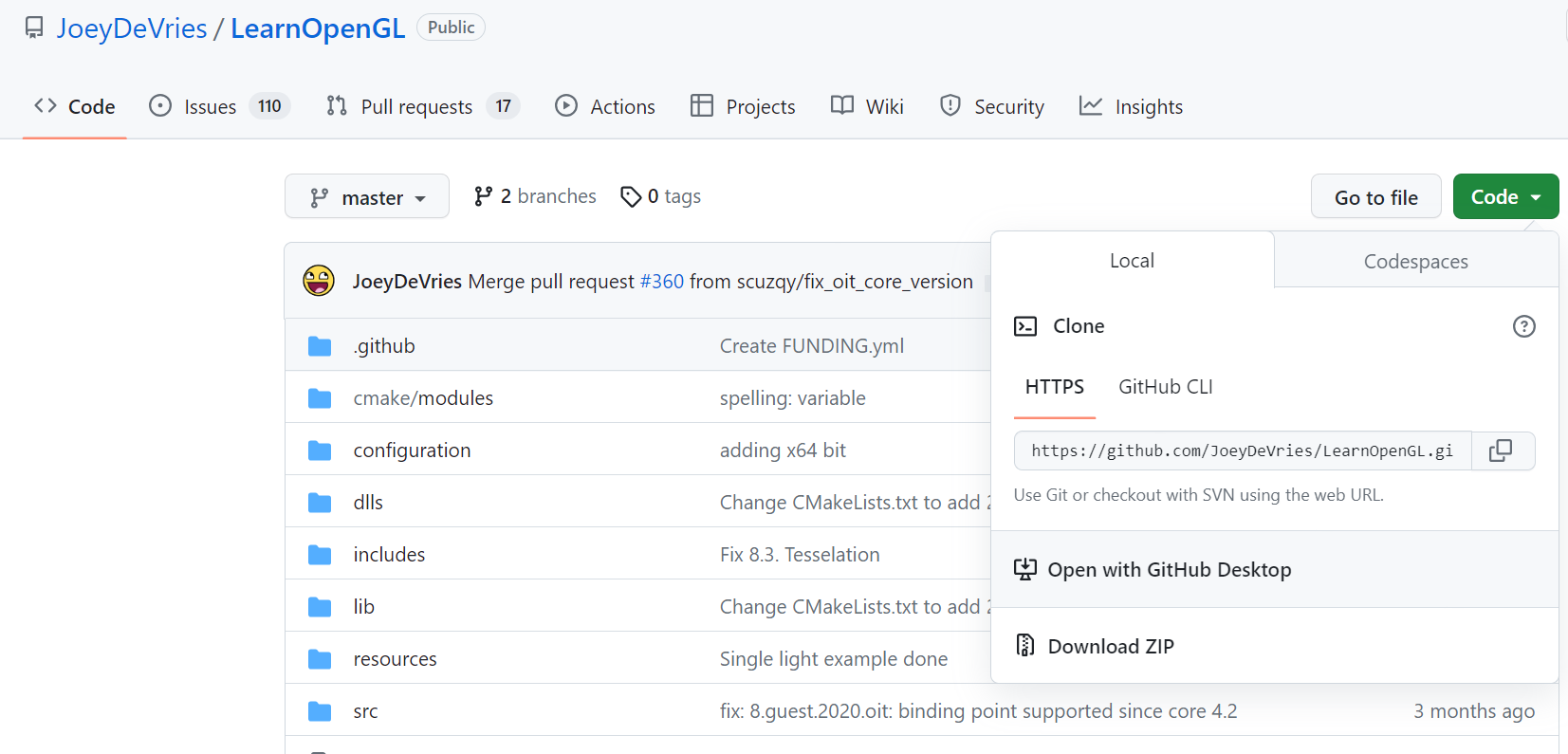1568x754 pixels.
Task: Switch to the Codespaces tab
Action: click(x=1416, y=261)
